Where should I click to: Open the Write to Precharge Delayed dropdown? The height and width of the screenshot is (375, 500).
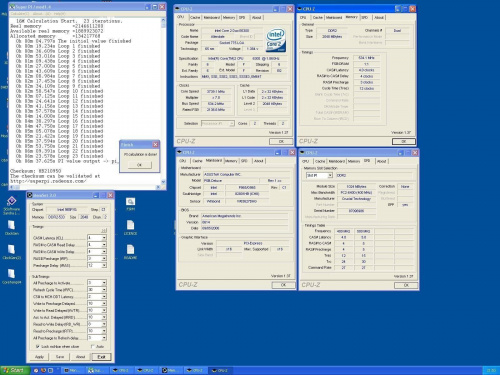pyautogui.click(x=104, y=303)
